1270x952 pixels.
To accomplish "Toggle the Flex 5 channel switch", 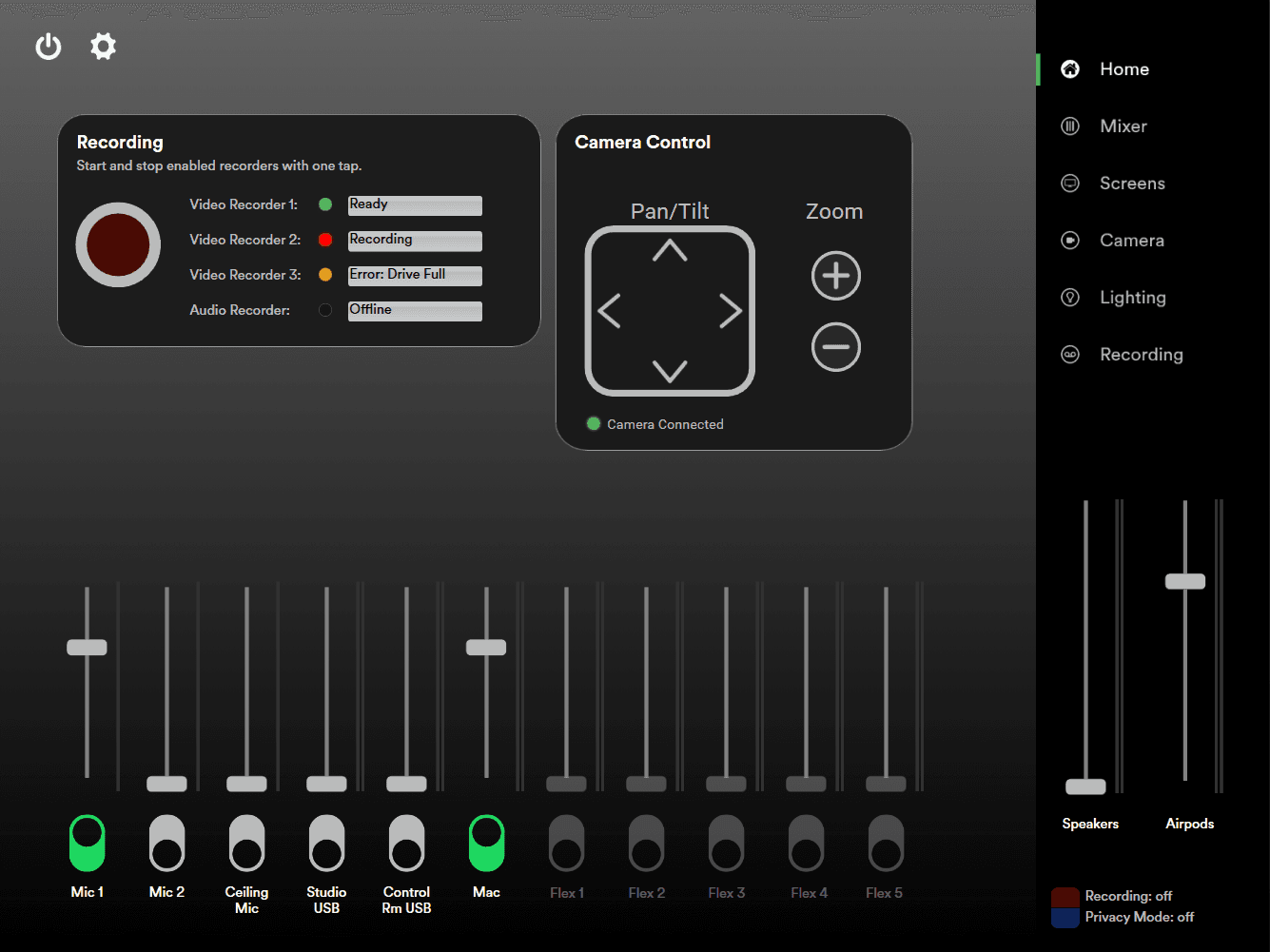I will (x=887, y=843).
